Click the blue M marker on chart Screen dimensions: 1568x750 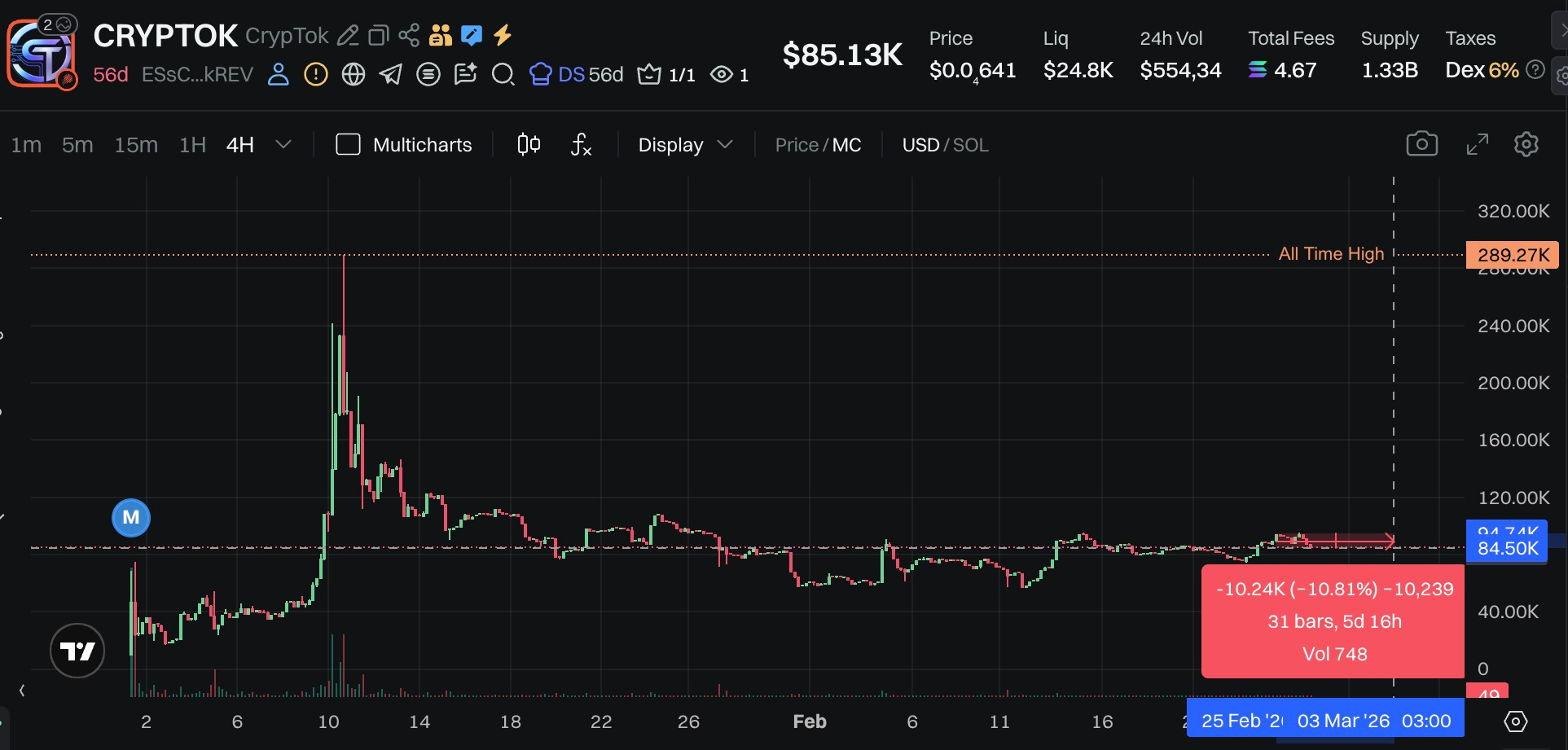(130, 517)
